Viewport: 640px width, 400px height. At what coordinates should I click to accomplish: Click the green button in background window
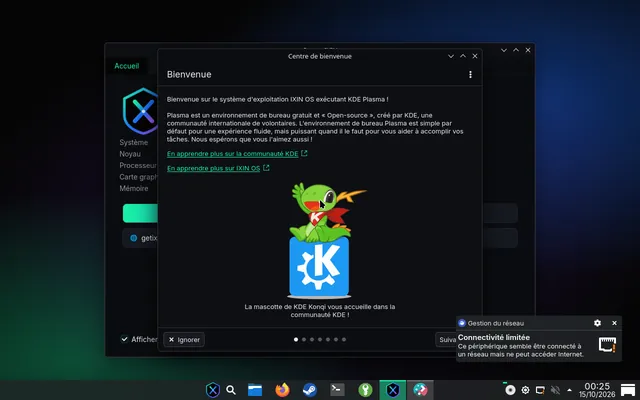coord(140,213)
